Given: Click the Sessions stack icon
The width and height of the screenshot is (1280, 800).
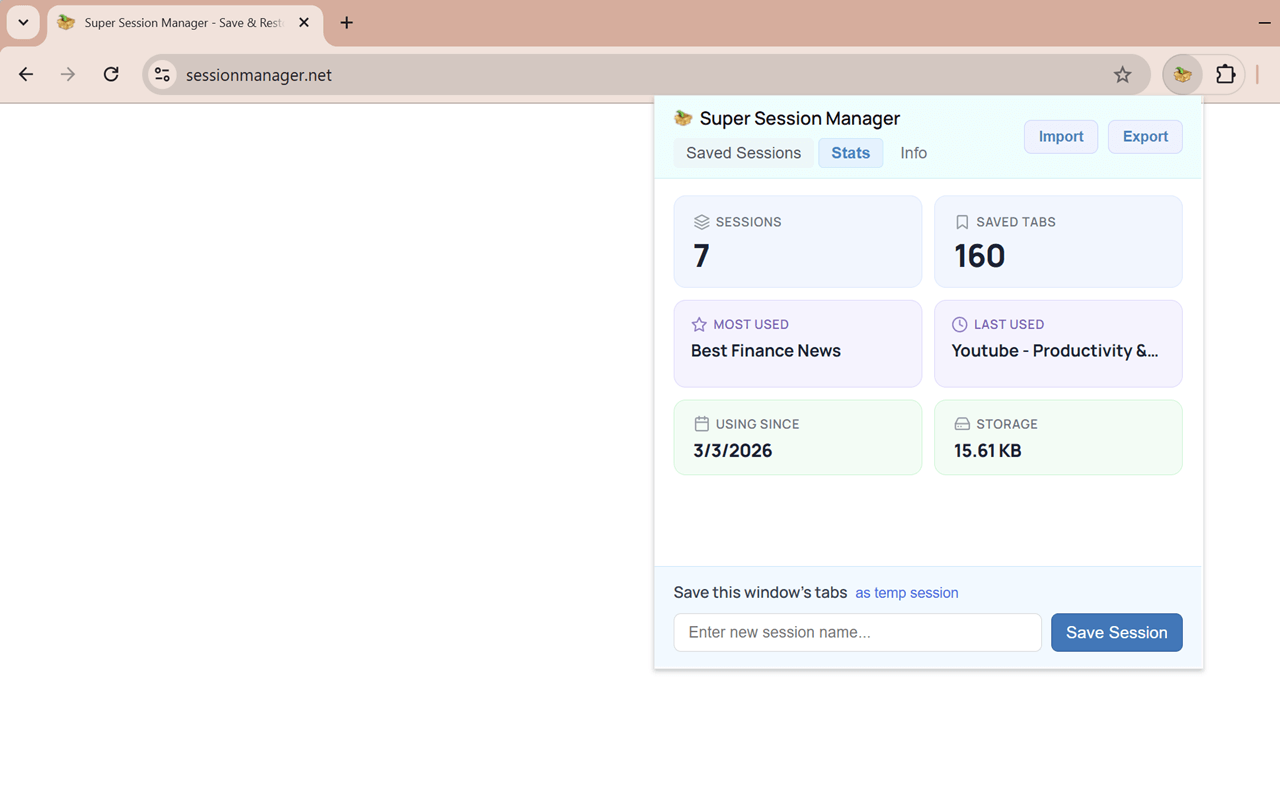Looking at the screenshot, I should pos(701,222).
